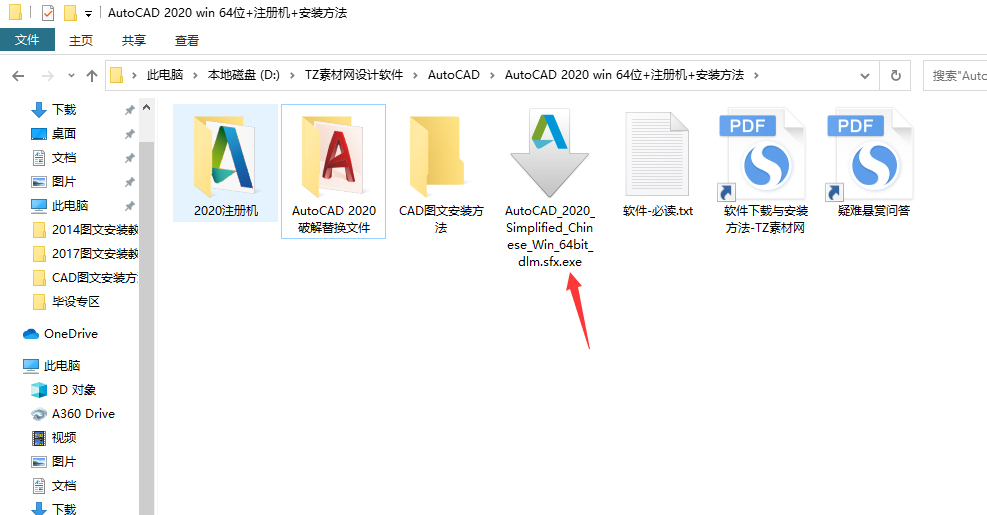987x515 pixels.
Task: Expand chevron after 此电脑 in breadcrumb
Action: pos(195,76)
